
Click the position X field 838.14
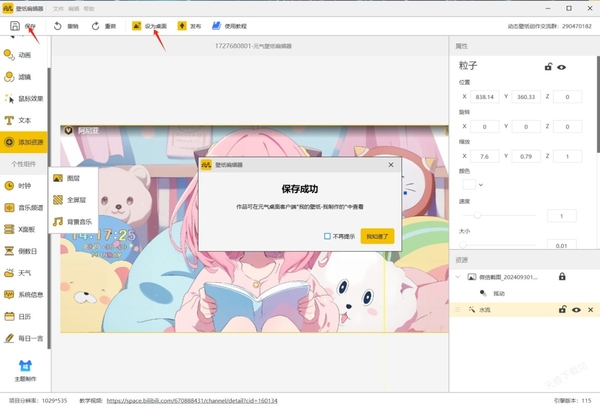484,97
